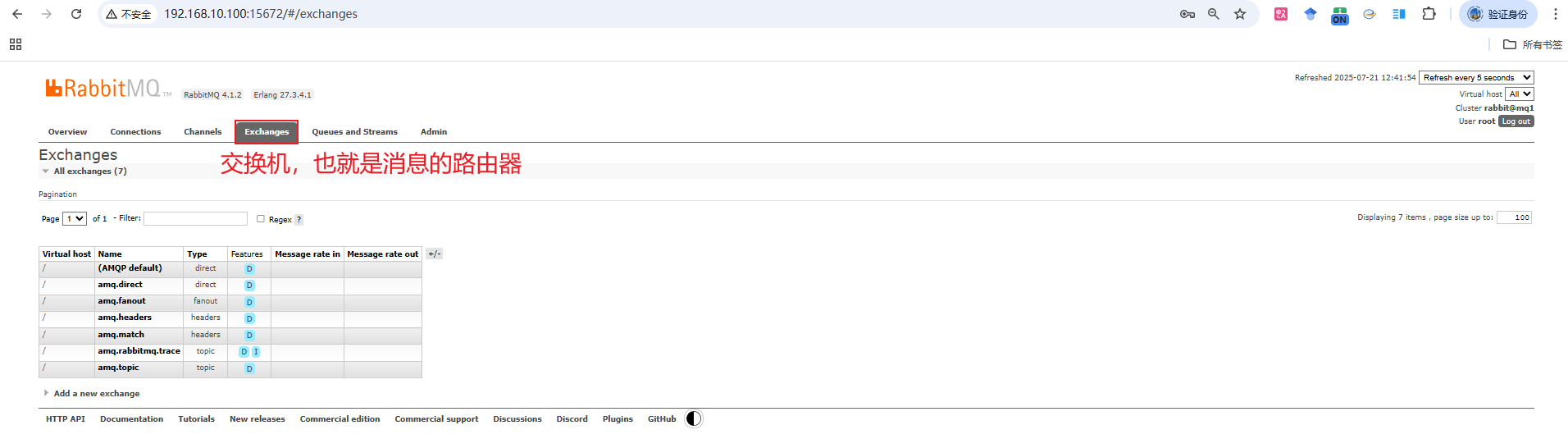Open the ON extension icon

coord(1340,16)
